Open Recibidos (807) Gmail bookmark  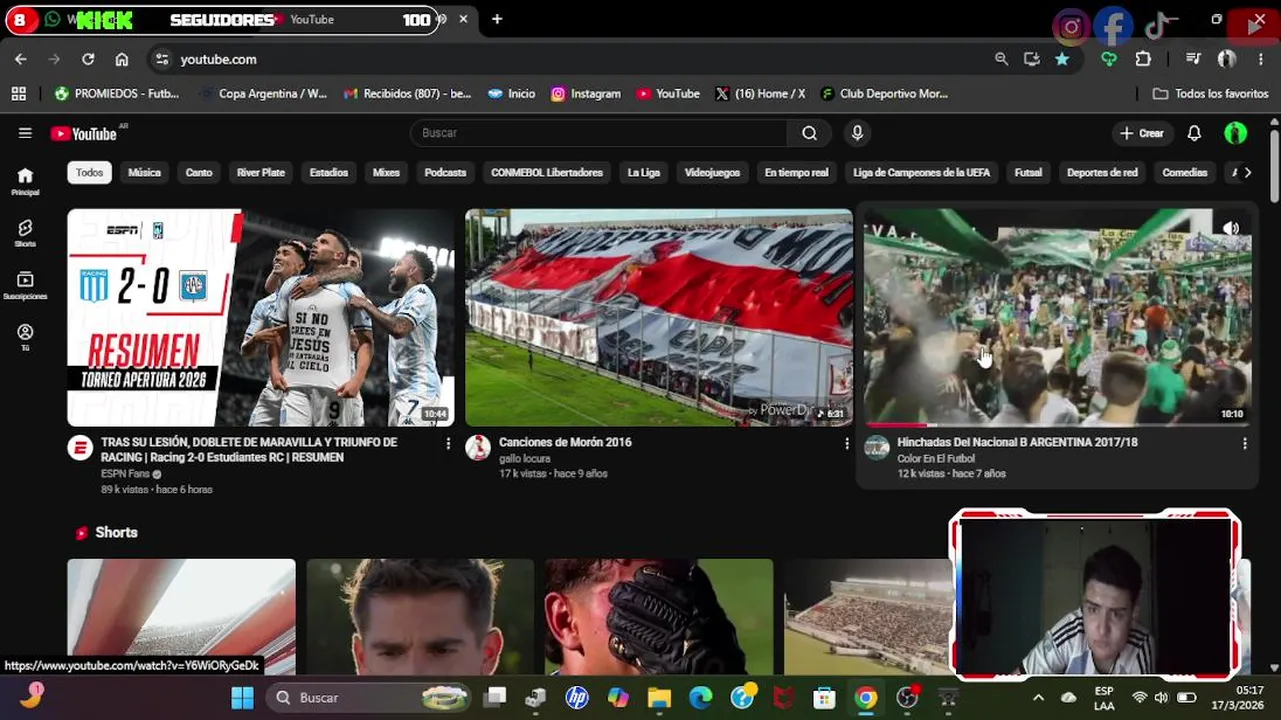[407, 93]
